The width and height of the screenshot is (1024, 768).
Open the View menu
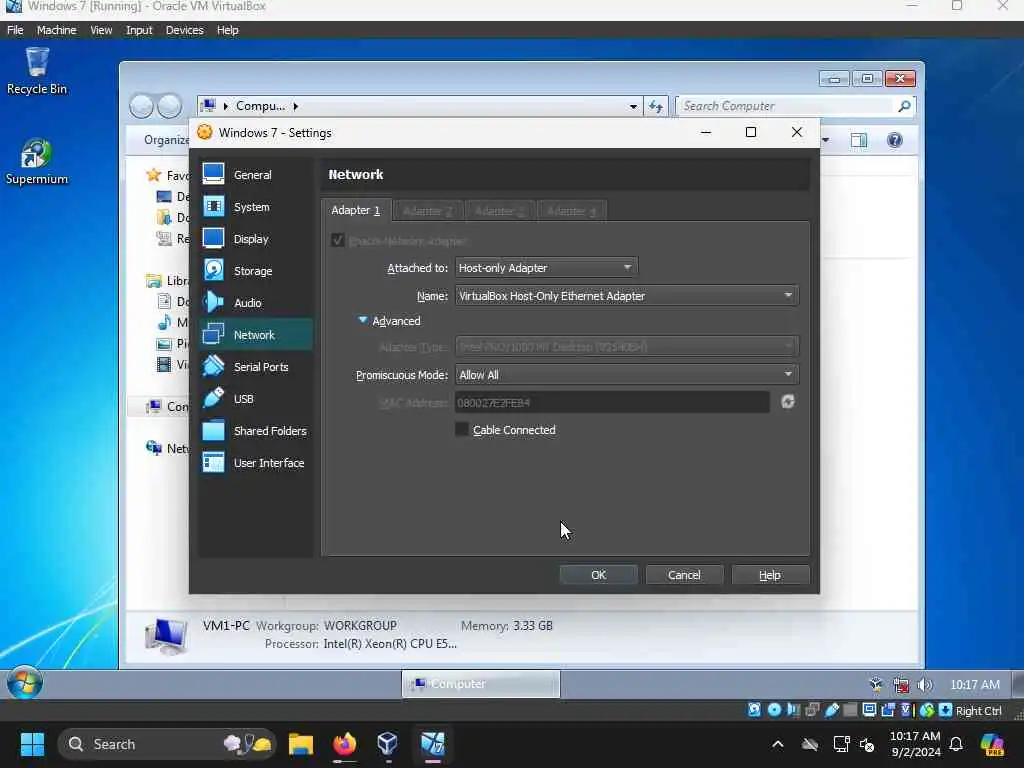pyautogui.click(x=101, y=30)
